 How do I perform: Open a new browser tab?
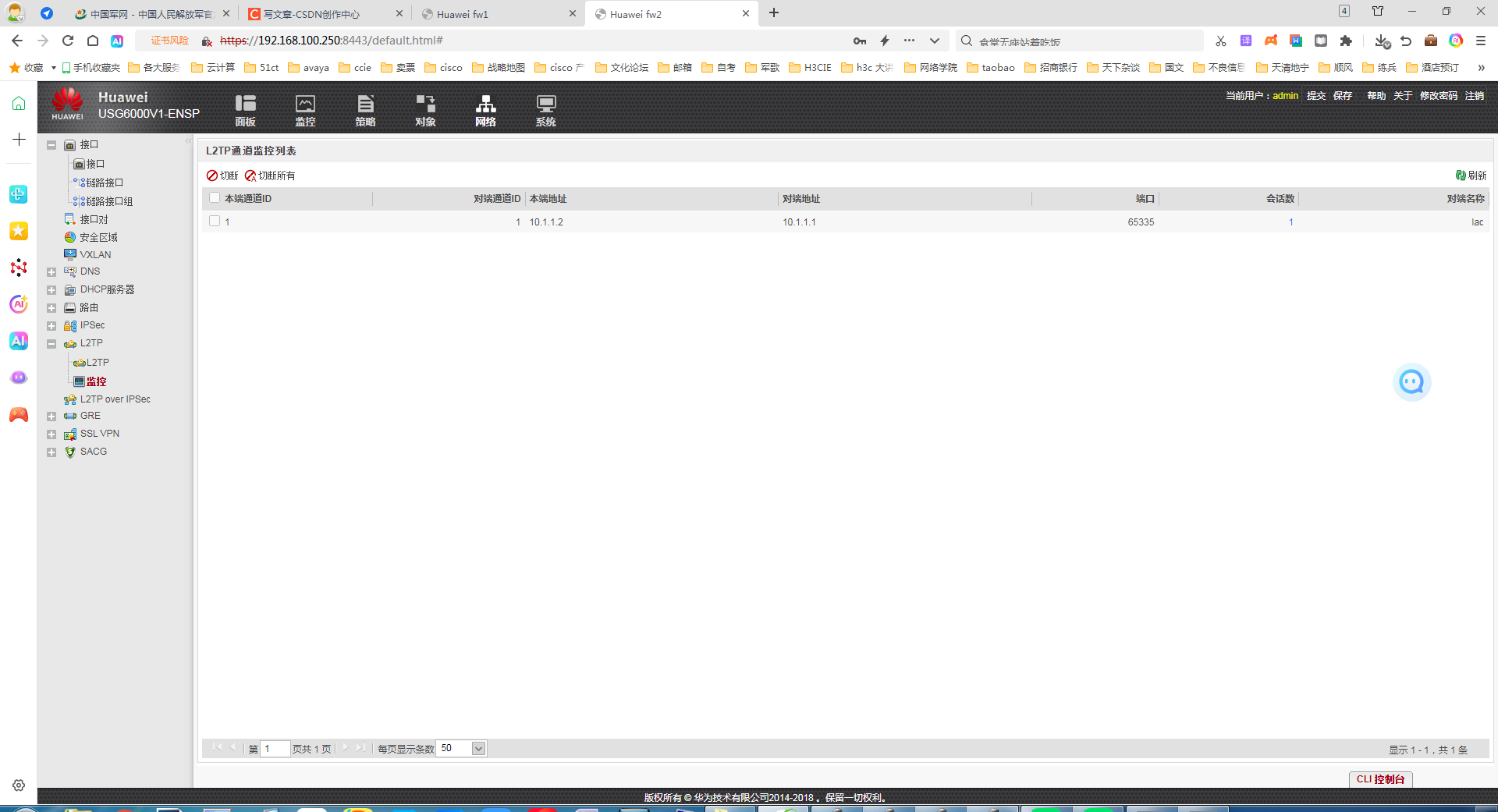pyautogui.click(x=774, y=13)
